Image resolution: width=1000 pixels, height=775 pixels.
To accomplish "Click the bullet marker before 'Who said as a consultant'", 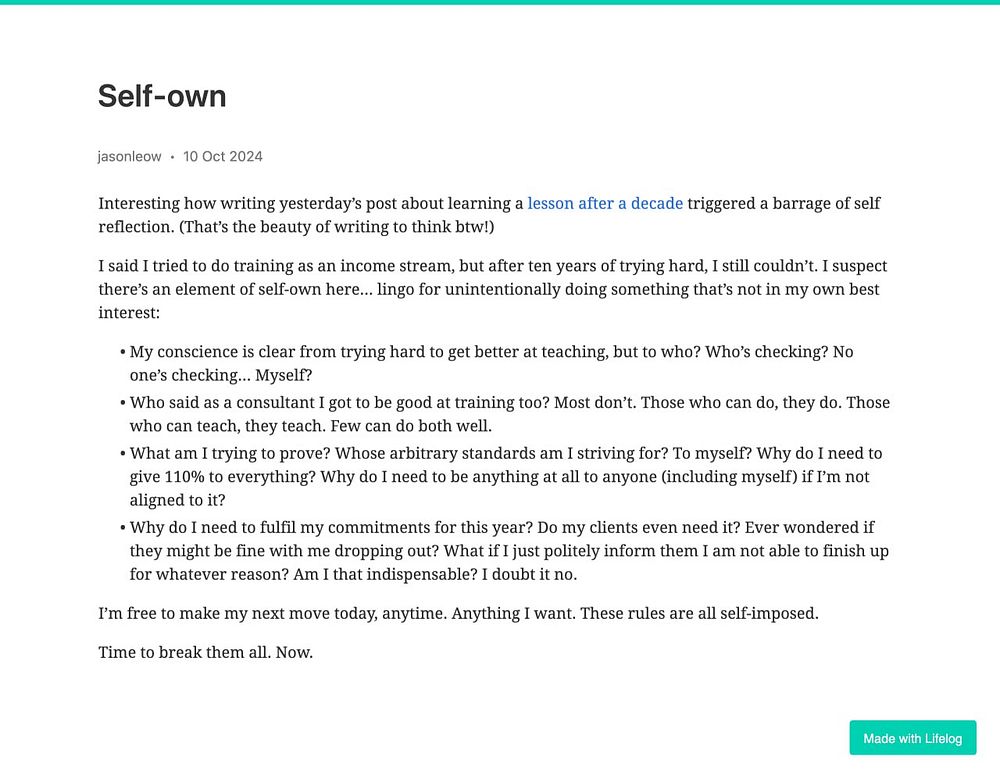I will coord(122,403).
